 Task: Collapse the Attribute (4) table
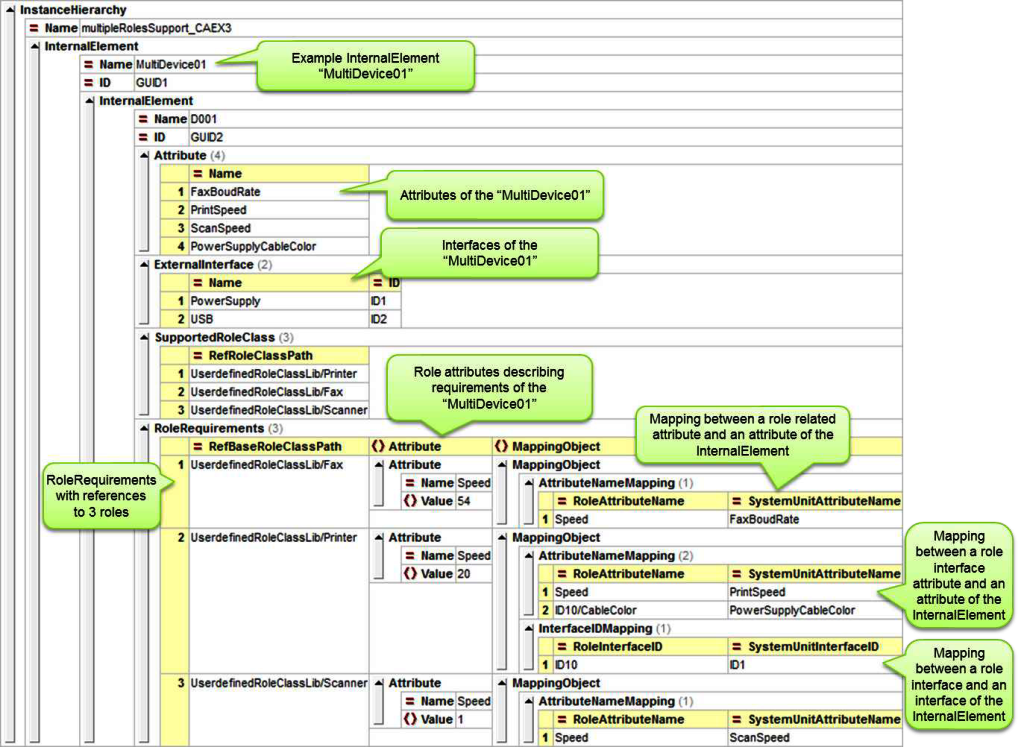click(x=144, y=156)
